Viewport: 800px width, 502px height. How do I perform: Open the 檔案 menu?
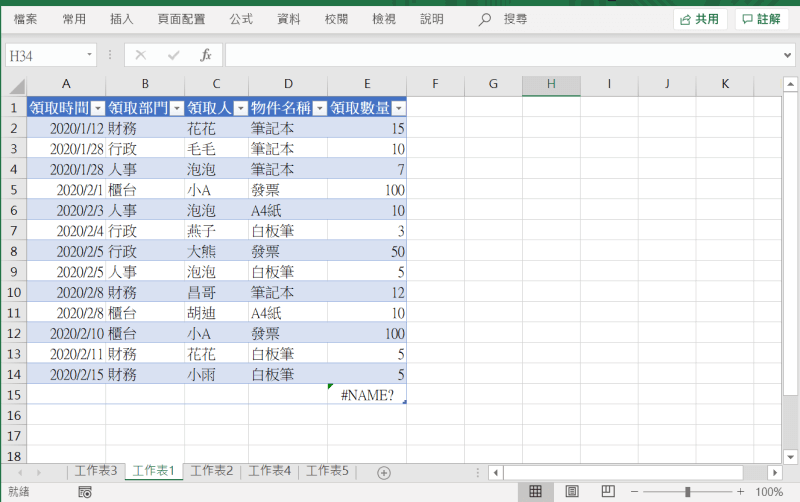click(x=26, y=19)
